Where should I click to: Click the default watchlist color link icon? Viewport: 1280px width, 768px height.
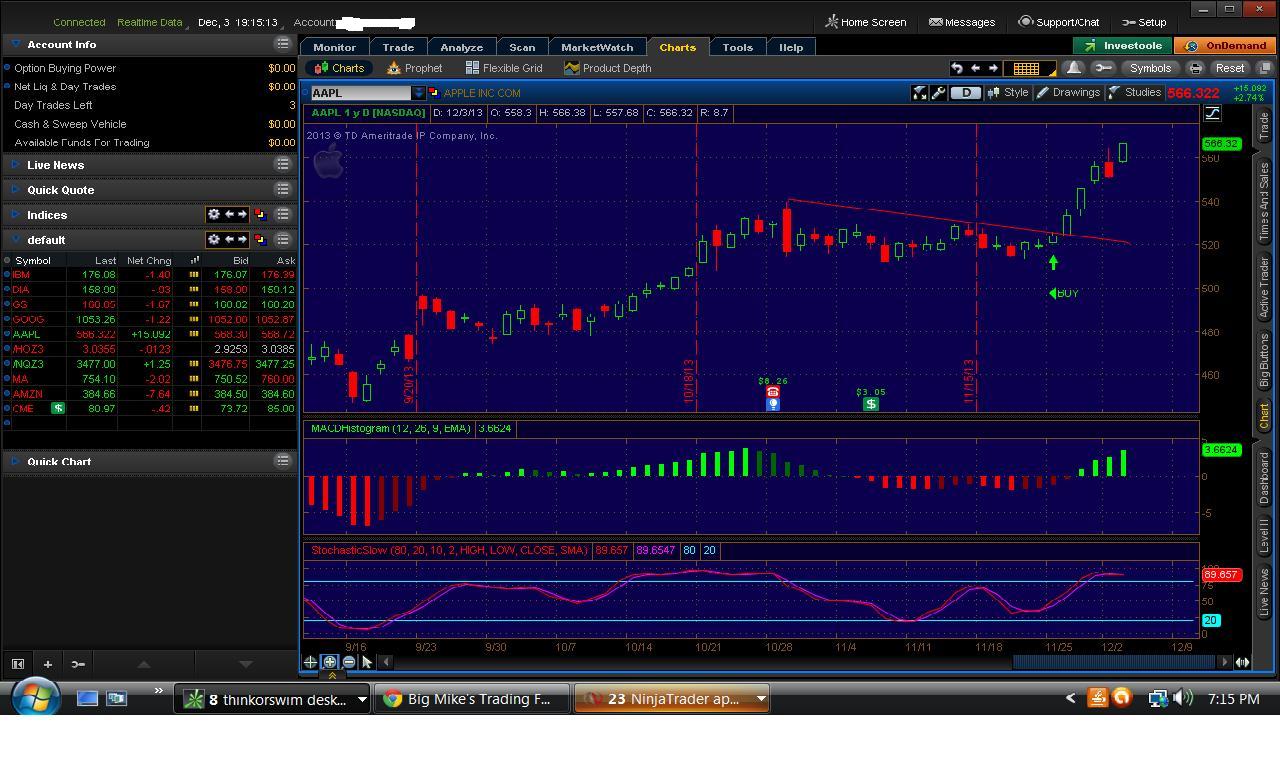(x=260, y=240)
